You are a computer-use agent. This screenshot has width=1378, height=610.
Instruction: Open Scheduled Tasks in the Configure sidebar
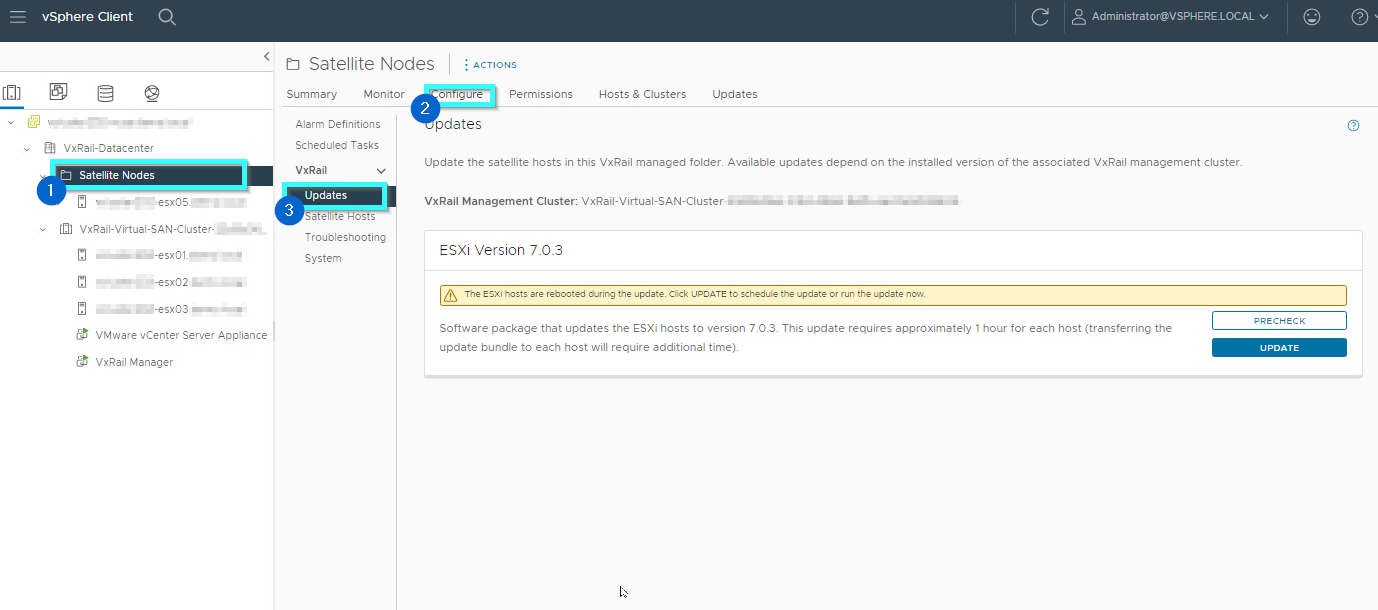tap(337, 145)
